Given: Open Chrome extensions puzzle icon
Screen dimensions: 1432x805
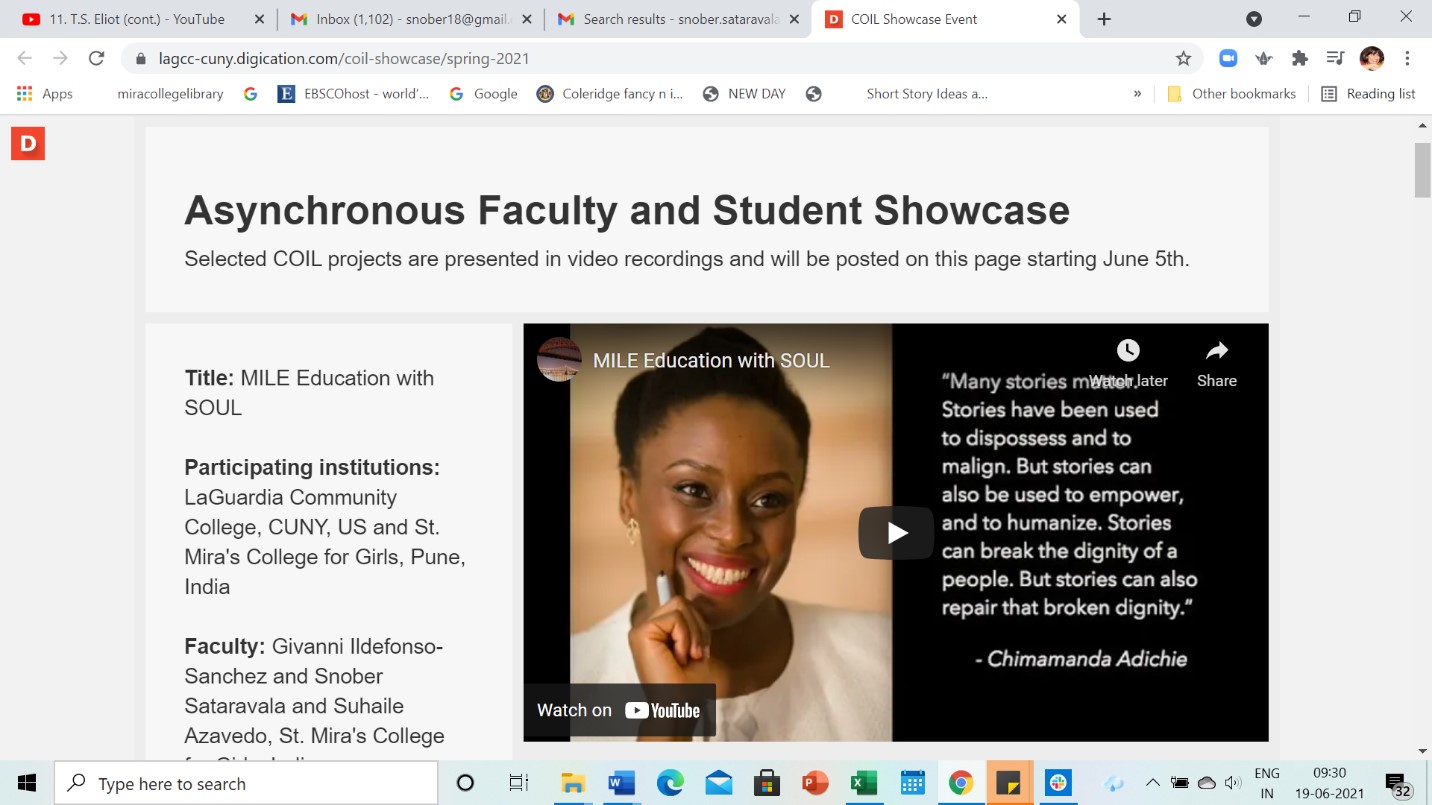Looking at the screenshot, I should click(1300, 59).
